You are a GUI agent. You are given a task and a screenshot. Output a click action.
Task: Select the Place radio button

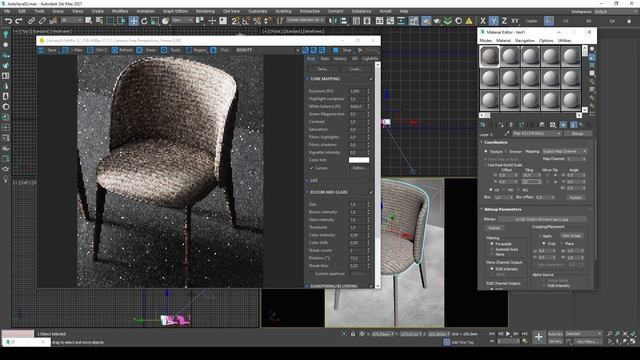coord(562,243)
